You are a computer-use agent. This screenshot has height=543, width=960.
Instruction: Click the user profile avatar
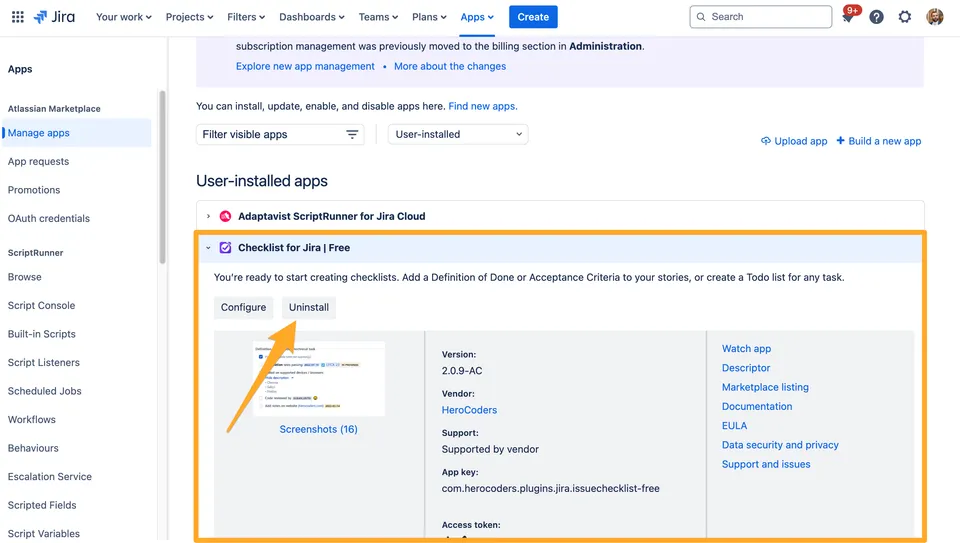pyautogui.click(x=935, y=17)
